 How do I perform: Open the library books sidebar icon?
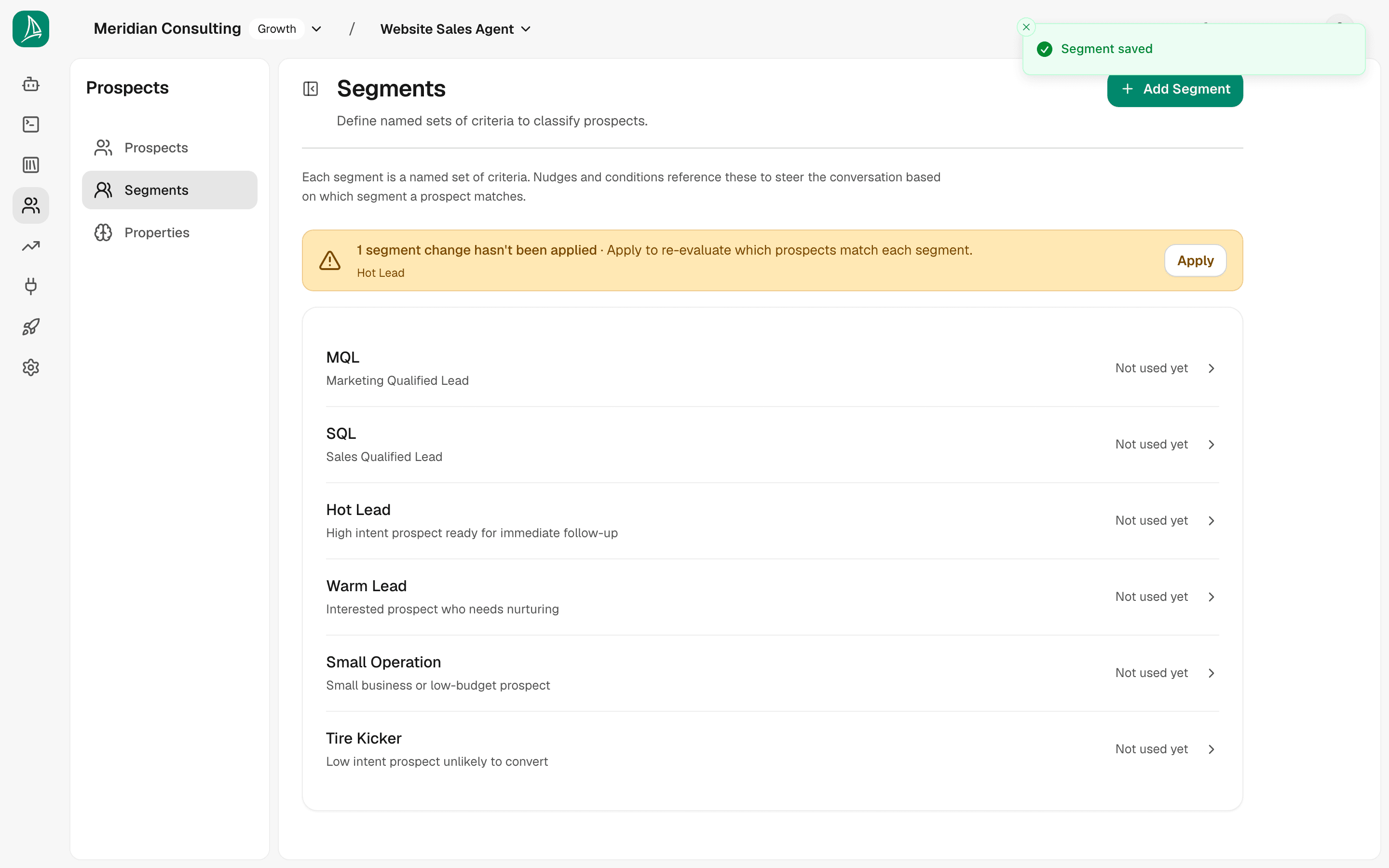pos(31,165)
